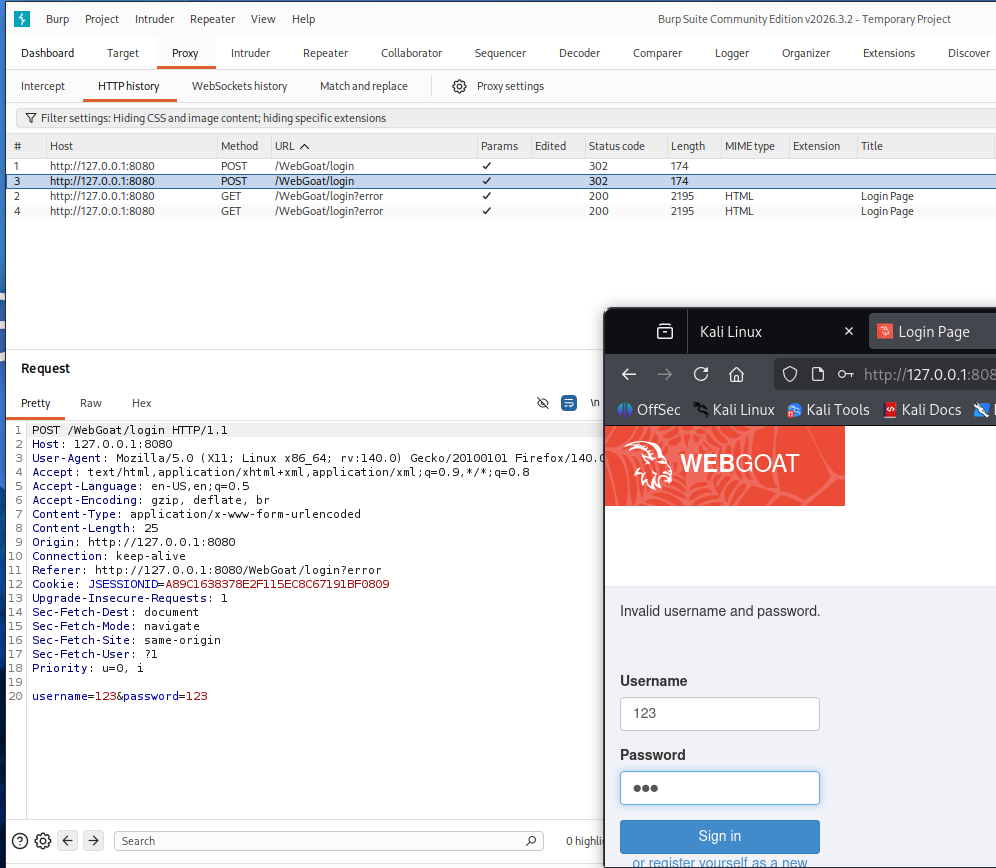Select history row 2 GET login?error

tap(501, 196)
